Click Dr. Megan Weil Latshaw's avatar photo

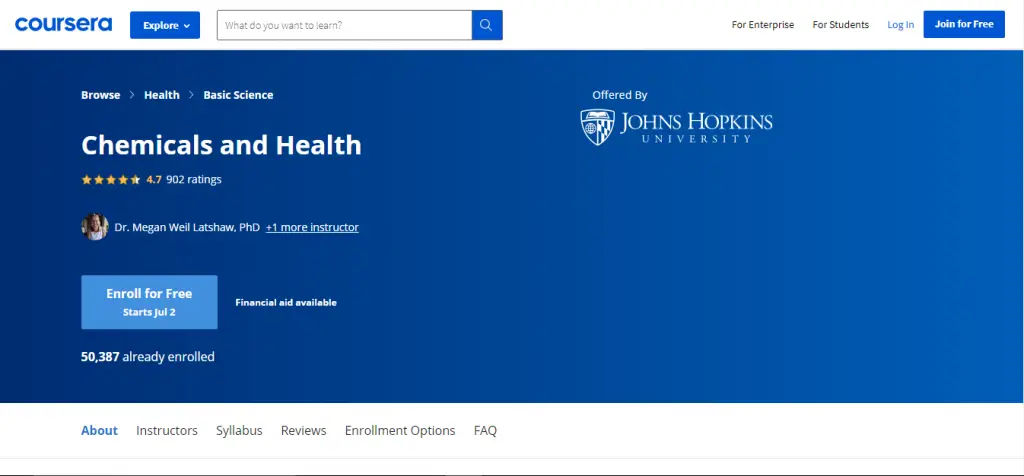point(95,227)
